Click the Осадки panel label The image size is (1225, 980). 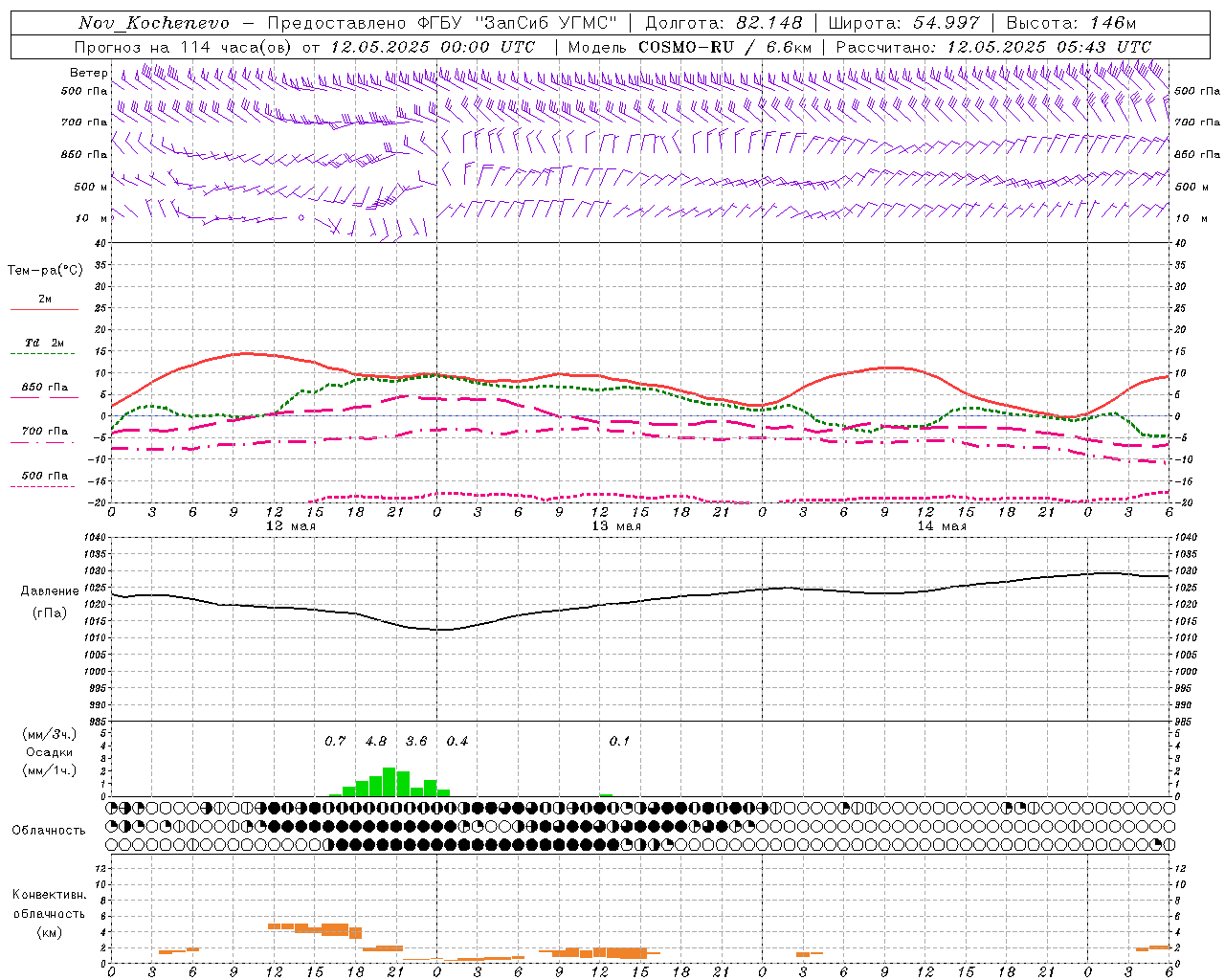click(x=50, y=752)
